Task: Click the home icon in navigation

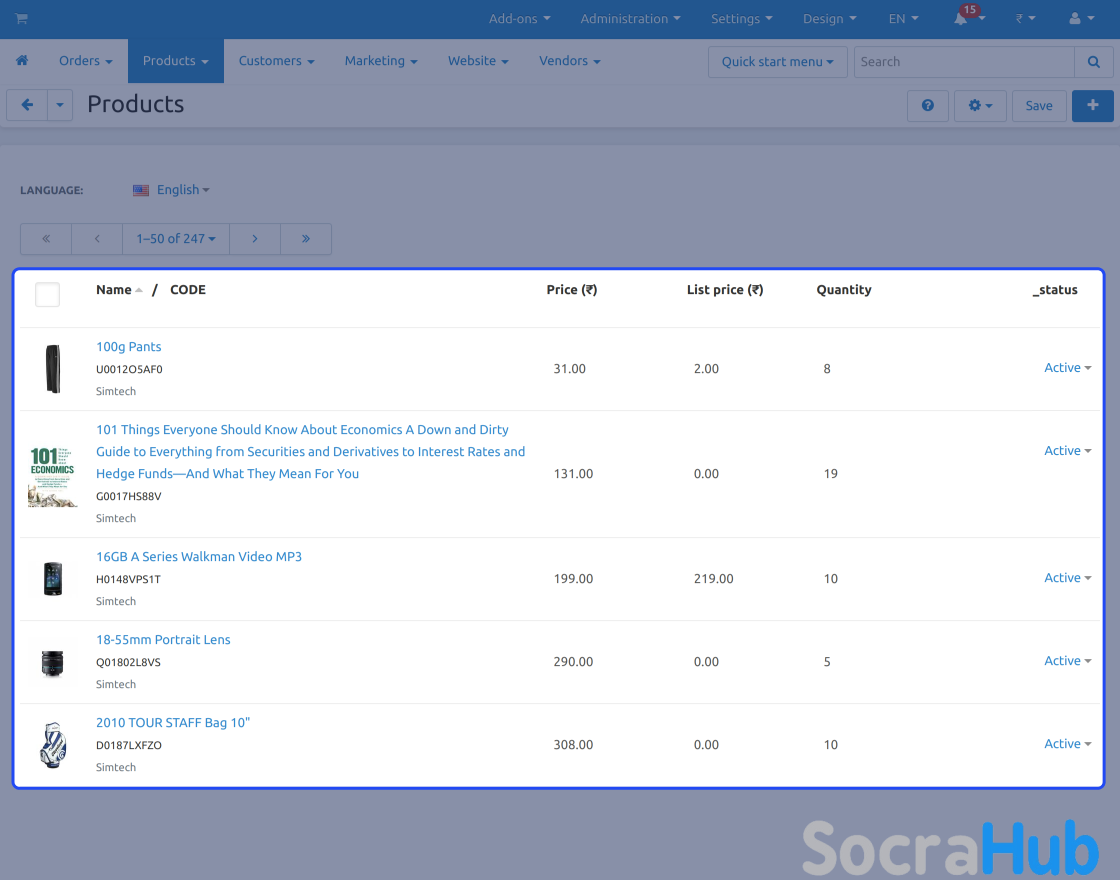Action: pyautogui.click(x=22, y=61)
